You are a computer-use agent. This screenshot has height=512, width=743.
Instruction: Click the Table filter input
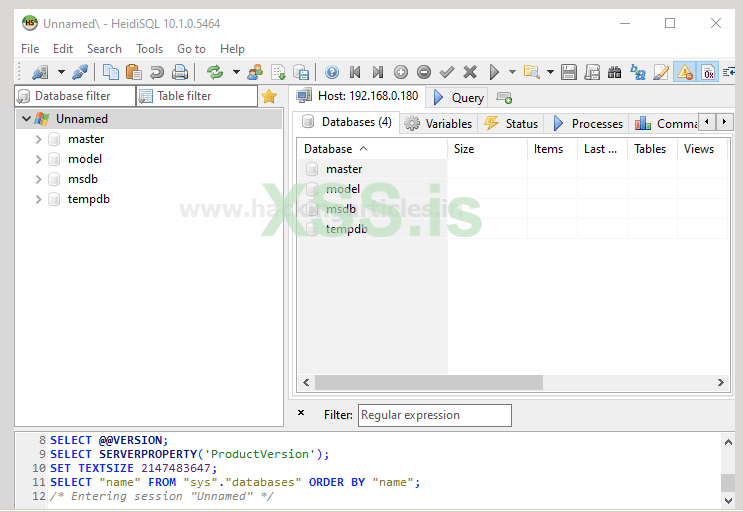pos(197,96)
